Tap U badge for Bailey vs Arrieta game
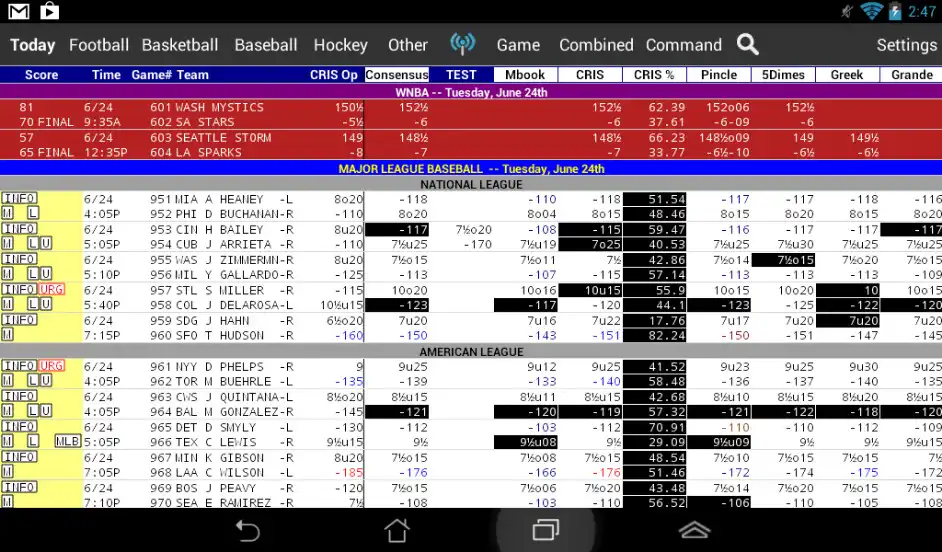 [x=46, y=244]
